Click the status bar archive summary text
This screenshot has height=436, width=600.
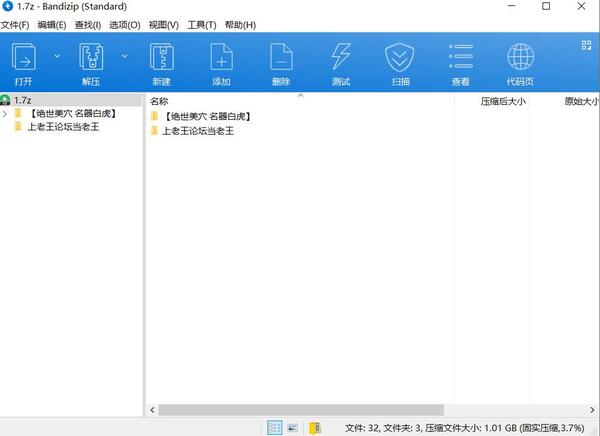465,428
